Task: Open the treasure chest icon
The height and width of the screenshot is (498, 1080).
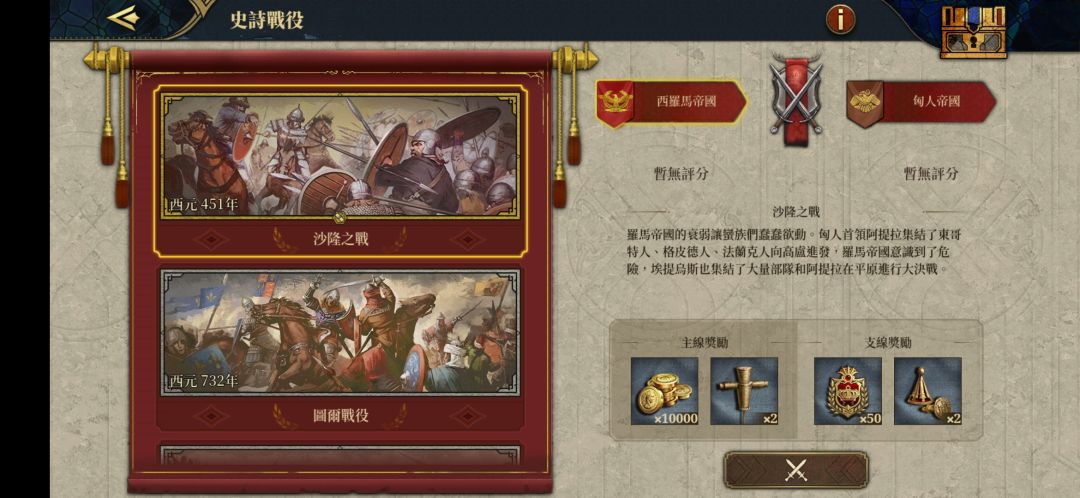Action: tap(973, 32)
